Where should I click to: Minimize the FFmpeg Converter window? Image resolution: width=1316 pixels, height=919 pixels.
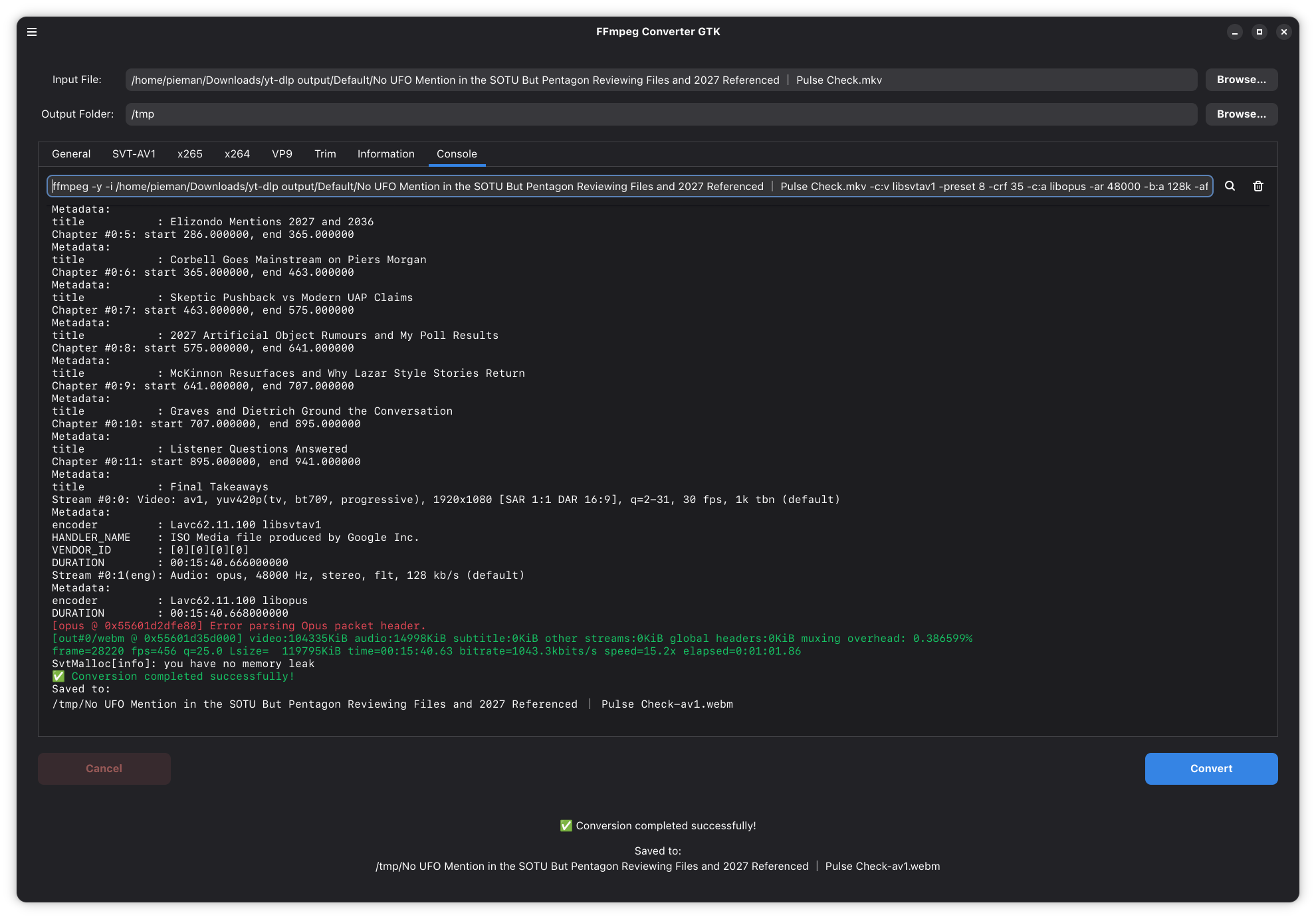(x=1234, y=32)
